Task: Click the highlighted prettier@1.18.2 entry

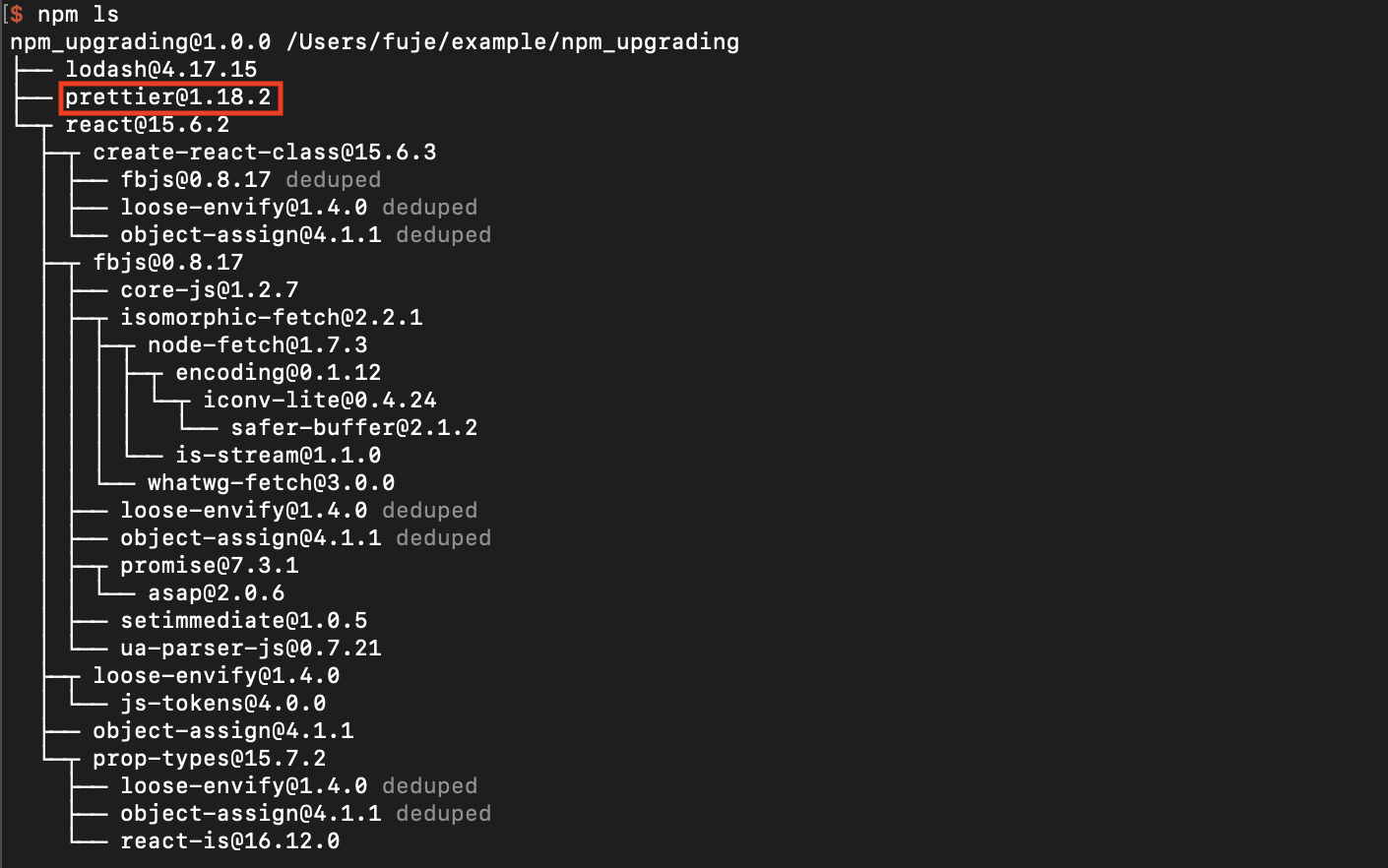Action: pos(168,97)
